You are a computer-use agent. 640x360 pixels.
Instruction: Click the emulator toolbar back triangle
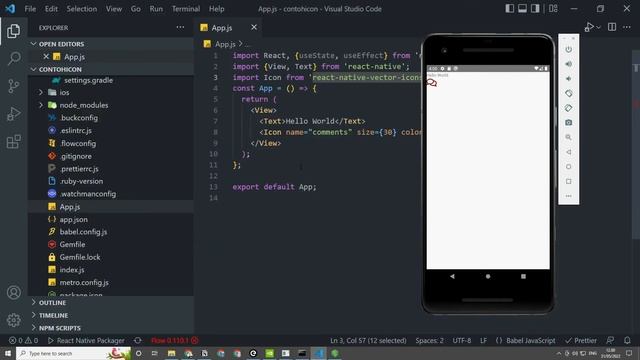click(x=569, y=152)
